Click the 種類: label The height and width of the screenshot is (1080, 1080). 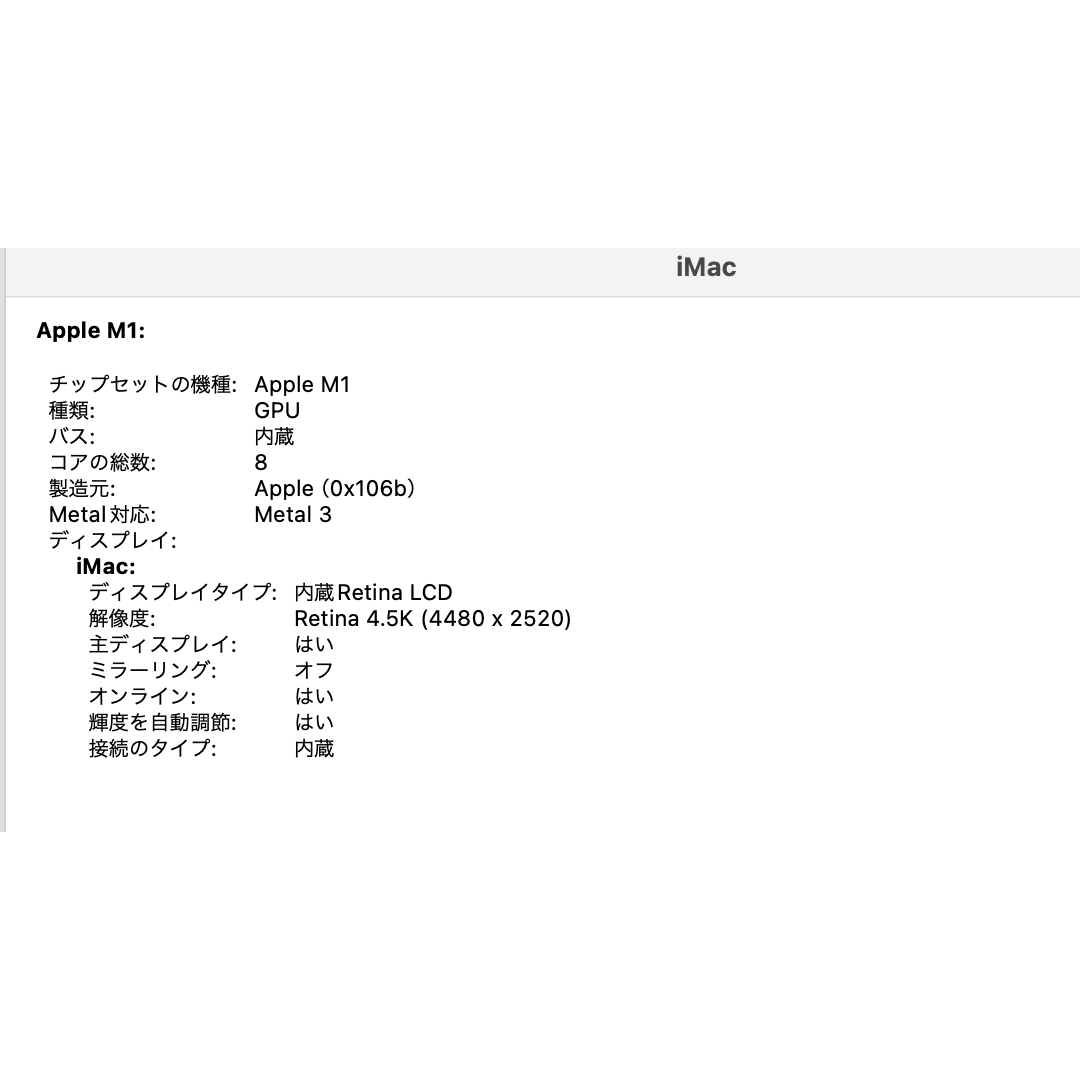[72, 411]
